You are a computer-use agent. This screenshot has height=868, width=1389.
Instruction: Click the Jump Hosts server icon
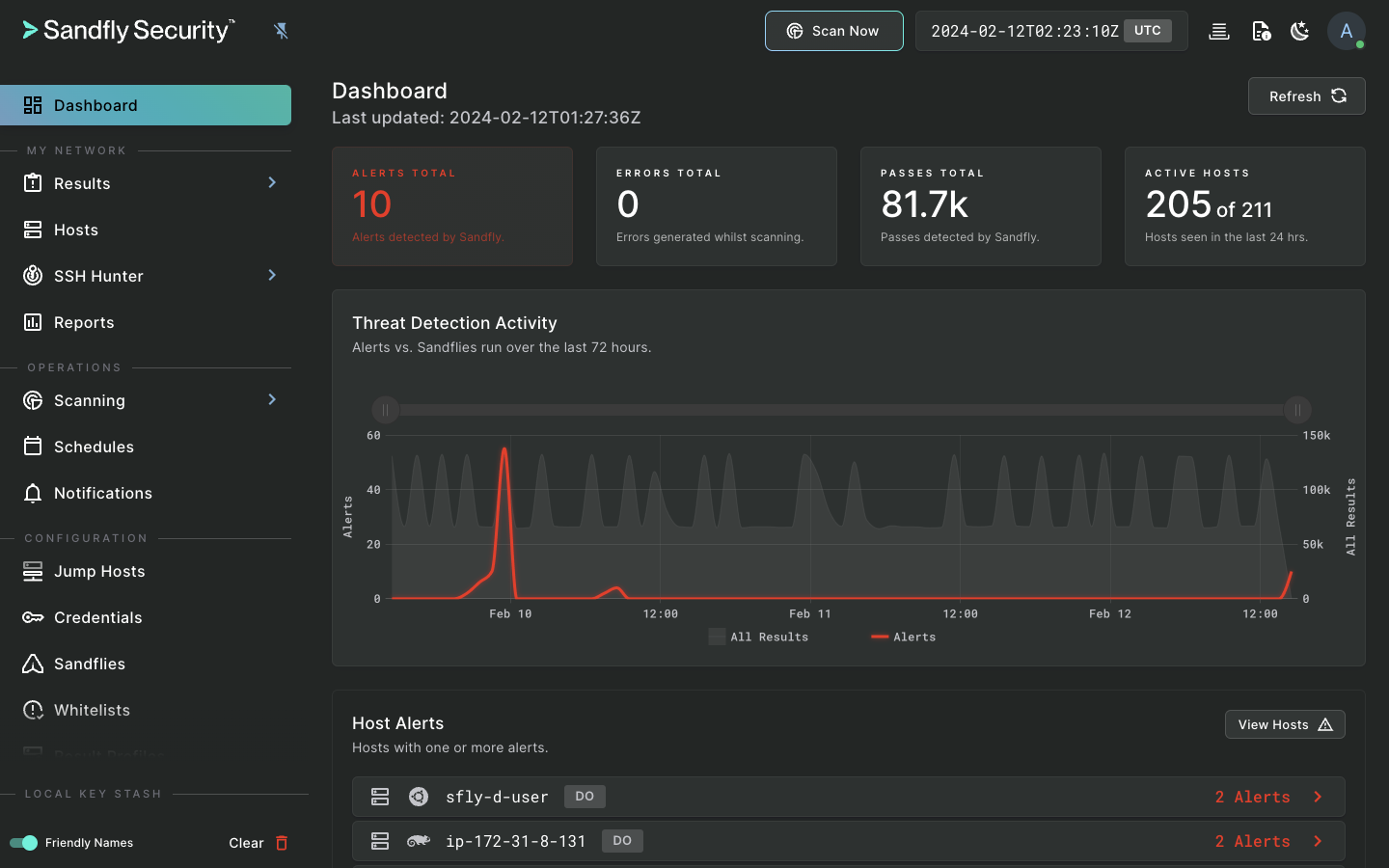[33, 571]
